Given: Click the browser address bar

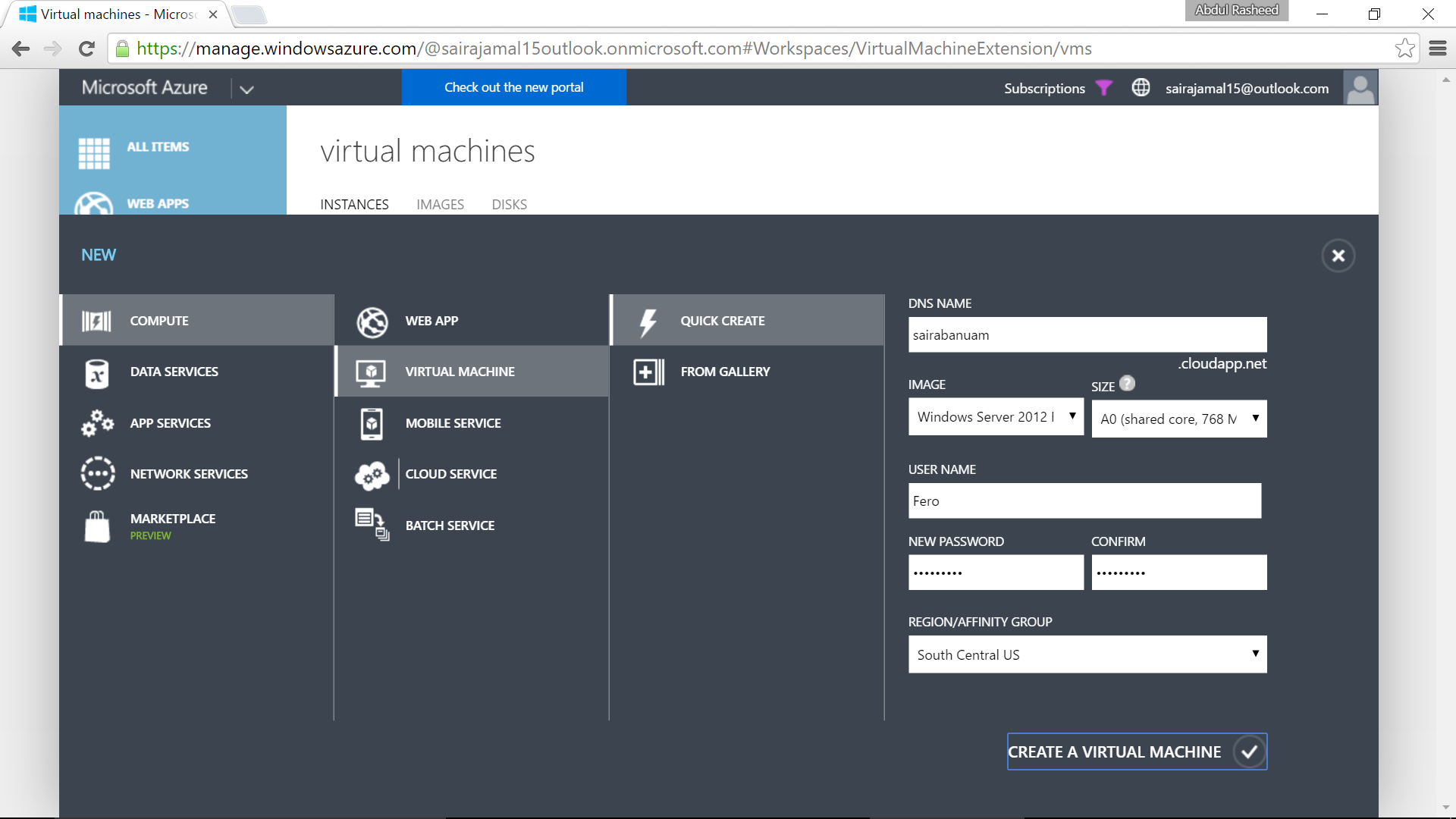Looking at the screenshot, I should [762, 49].
